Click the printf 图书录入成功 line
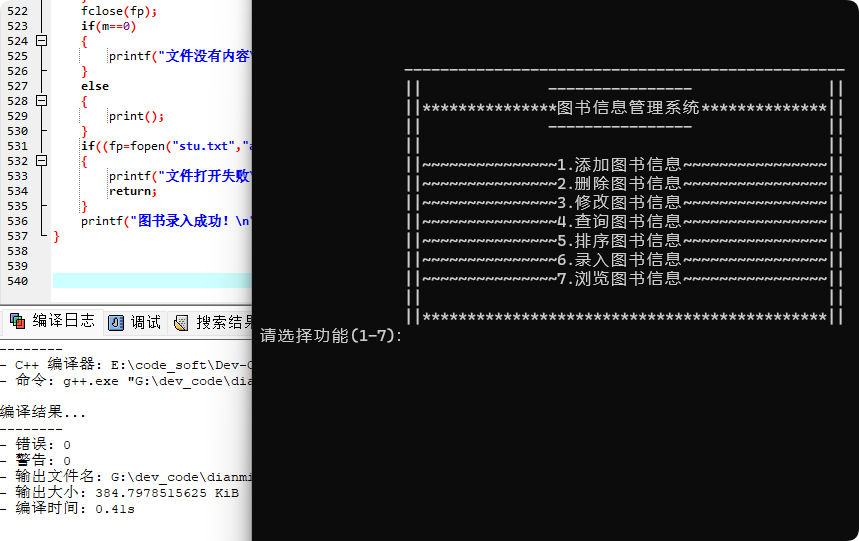This screenshot has height=541, width=859. 166,221
